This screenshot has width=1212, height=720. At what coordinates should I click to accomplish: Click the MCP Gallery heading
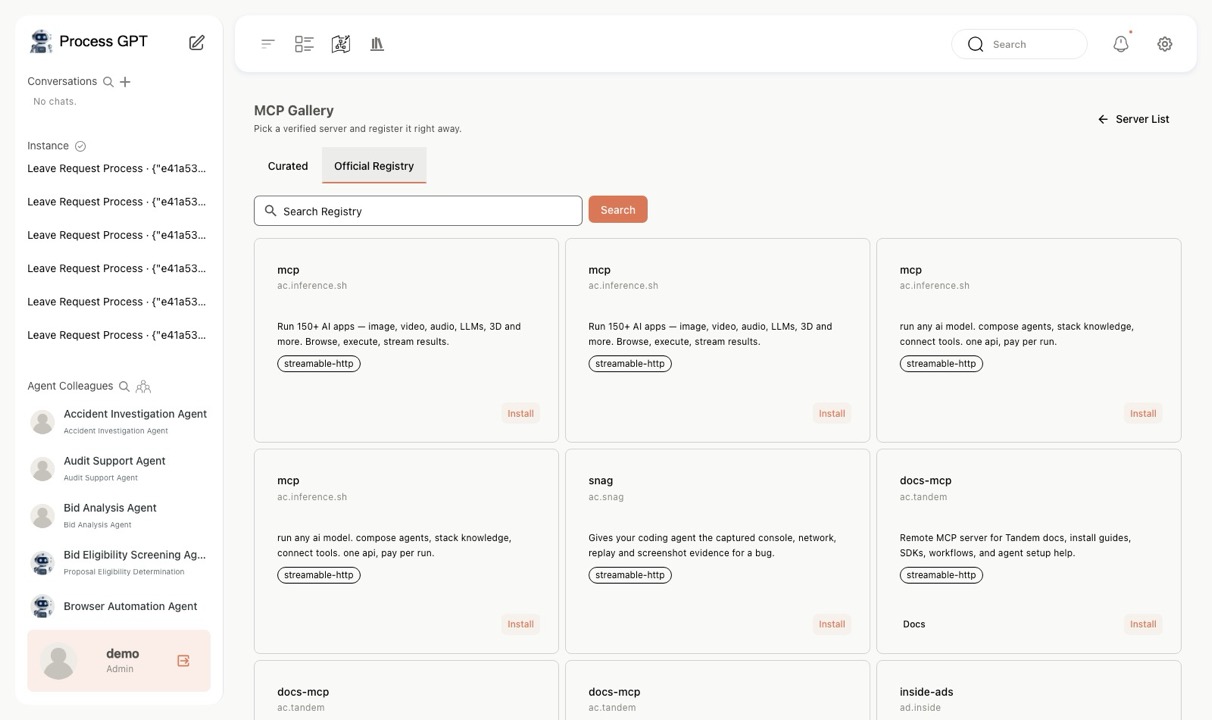[x=294, y=111]
